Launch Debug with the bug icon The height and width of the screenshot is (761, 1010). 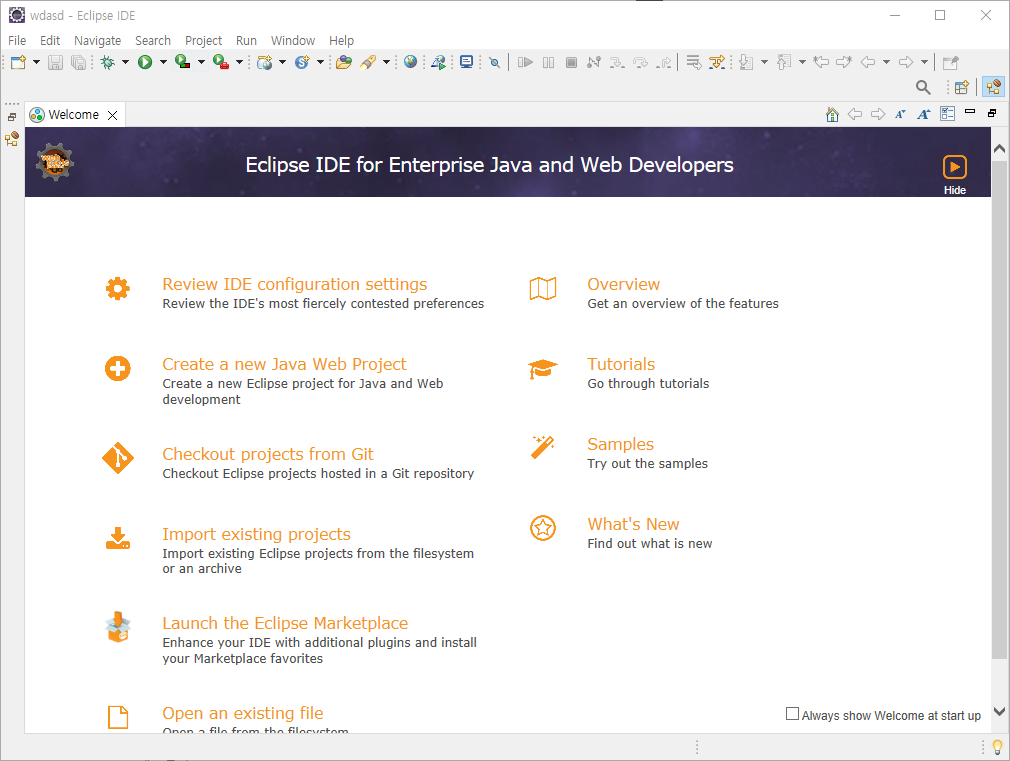tap(108, 62)
